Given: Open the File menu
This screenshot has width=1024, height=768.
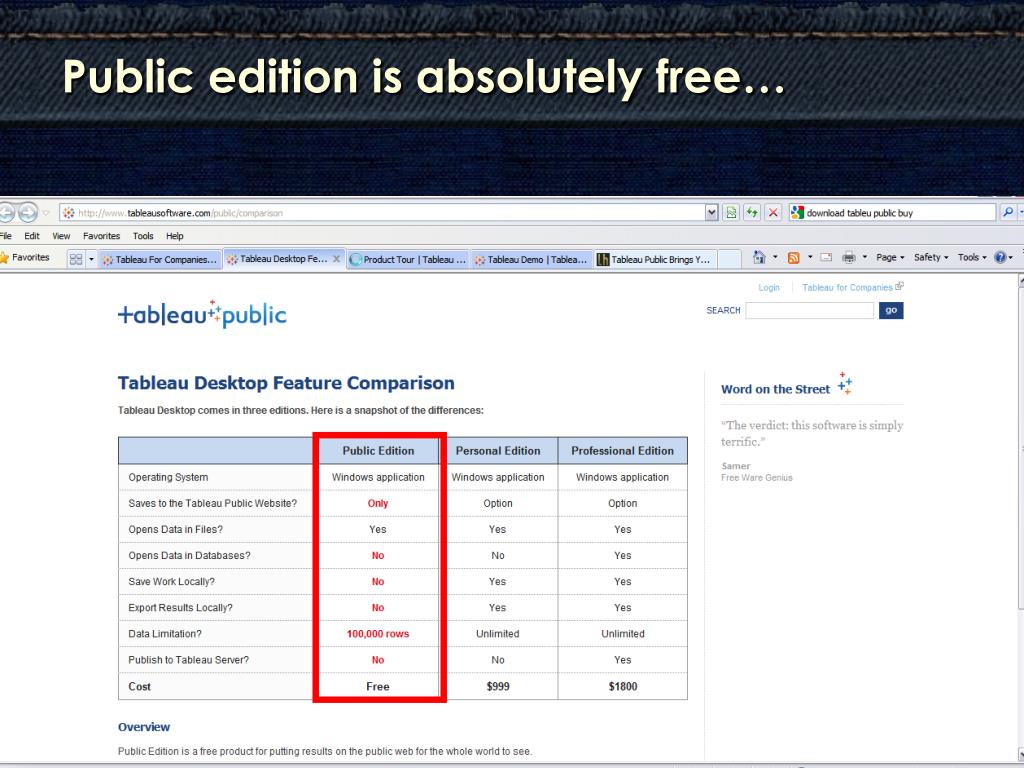Looking at the screenshot, I should (6, 236).
